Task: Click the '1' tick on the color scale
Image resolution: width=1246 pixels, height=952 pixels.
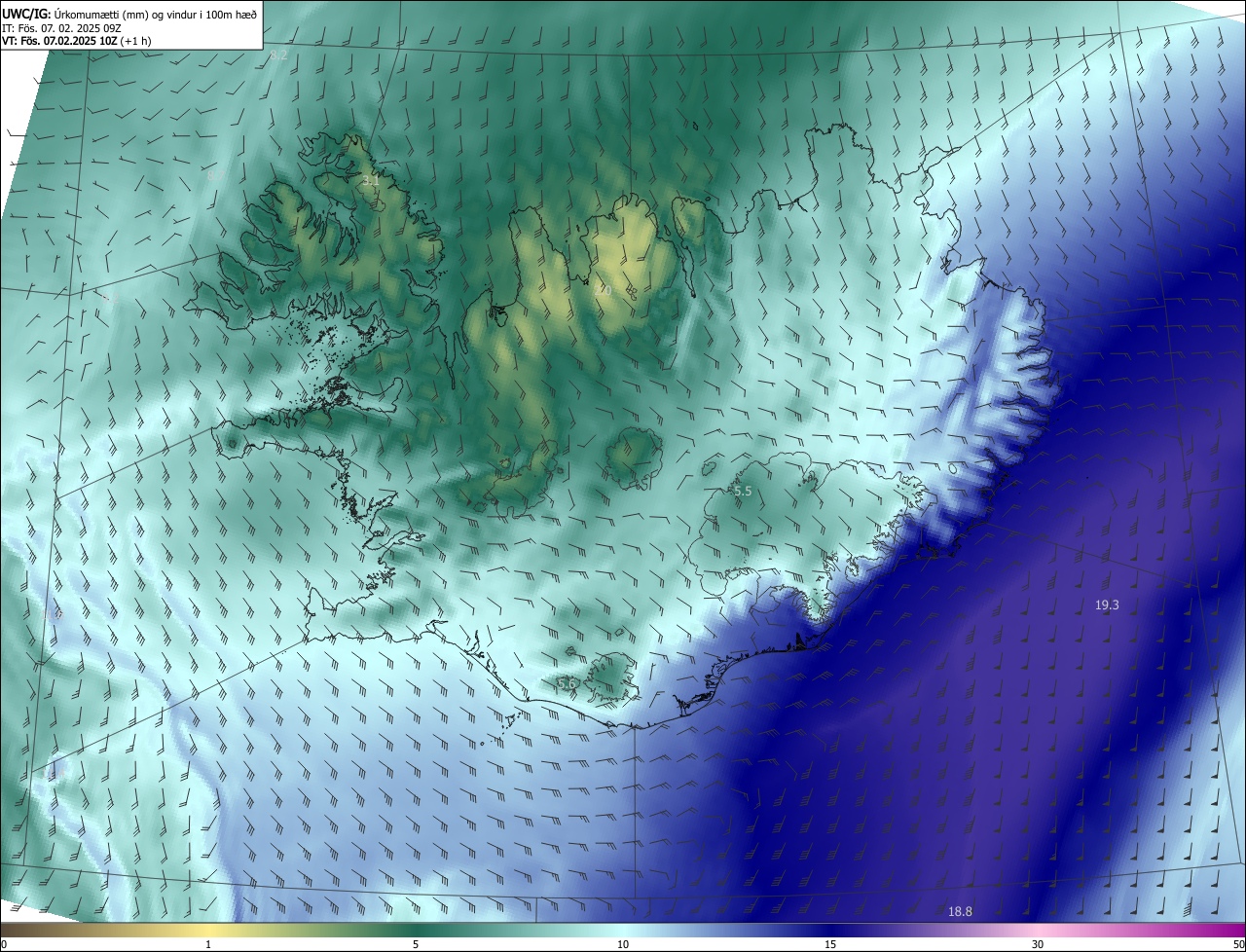Action: click(208, 944)
